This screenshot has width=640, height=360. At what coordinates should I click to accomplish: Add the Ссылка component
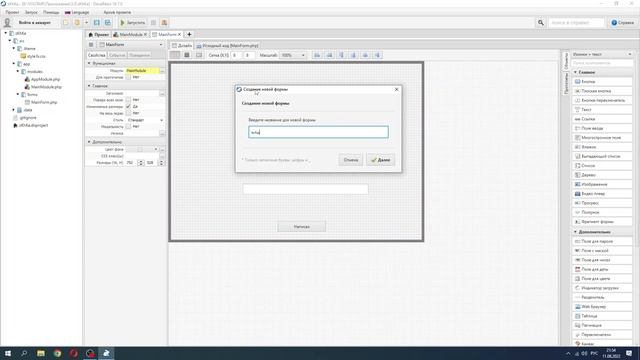602,119
